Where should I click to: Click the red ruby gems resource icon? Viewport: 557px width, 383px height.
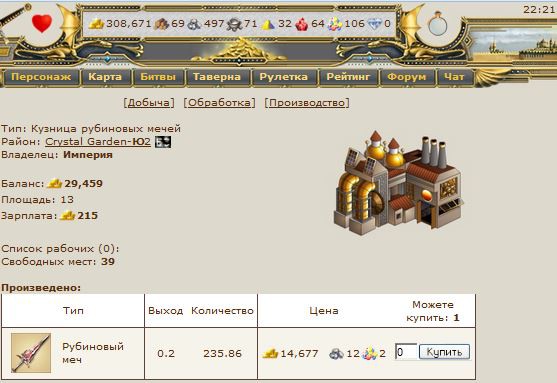click(302, 24)
